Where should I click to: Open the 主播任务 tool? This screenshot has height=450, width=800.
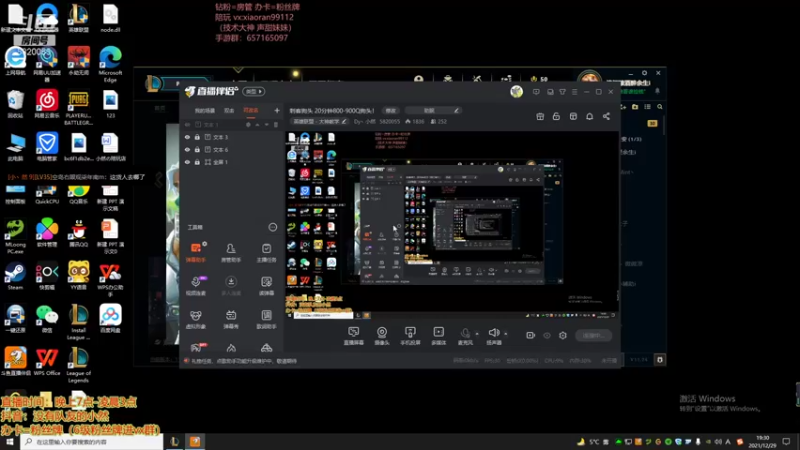point(266,252)
